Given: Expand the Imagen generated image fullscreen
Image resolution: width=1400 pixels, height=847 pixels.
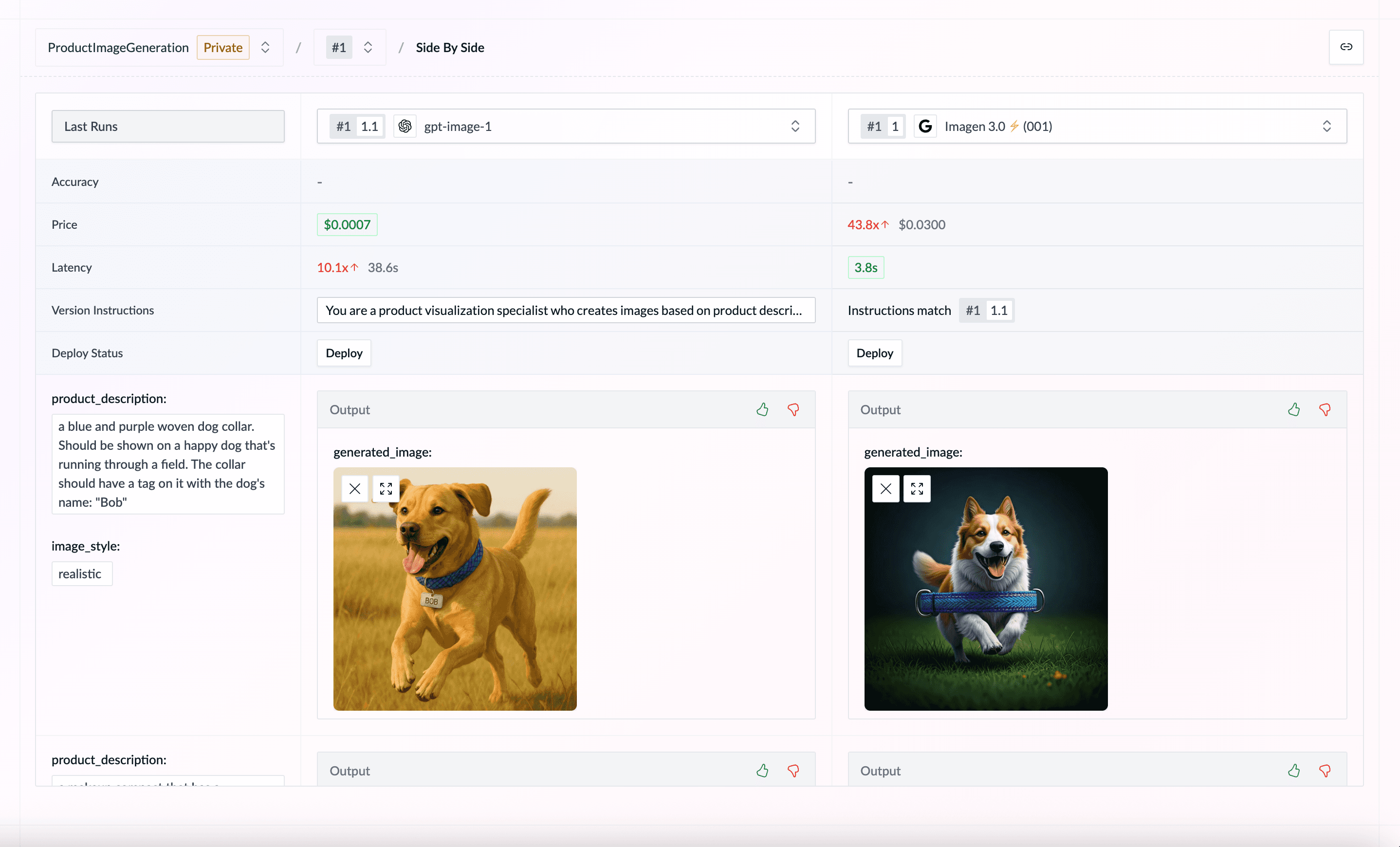Looking at the screenshot, I should pos(917,489).
